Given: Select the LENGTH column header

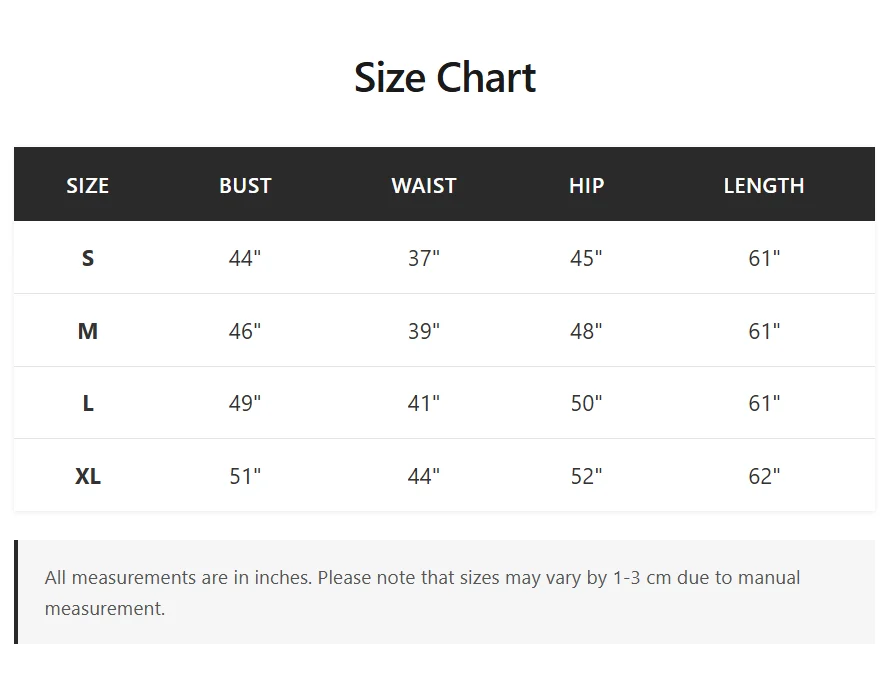Looking at the screenshot, I should coord(763,186).
